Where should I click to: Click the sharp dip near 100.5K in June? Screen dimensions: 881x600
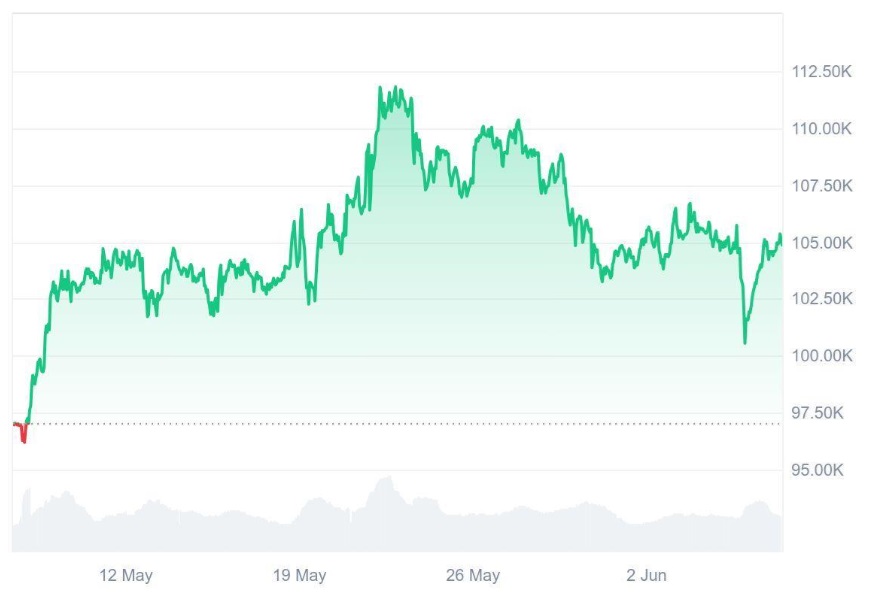pos(745,341)
